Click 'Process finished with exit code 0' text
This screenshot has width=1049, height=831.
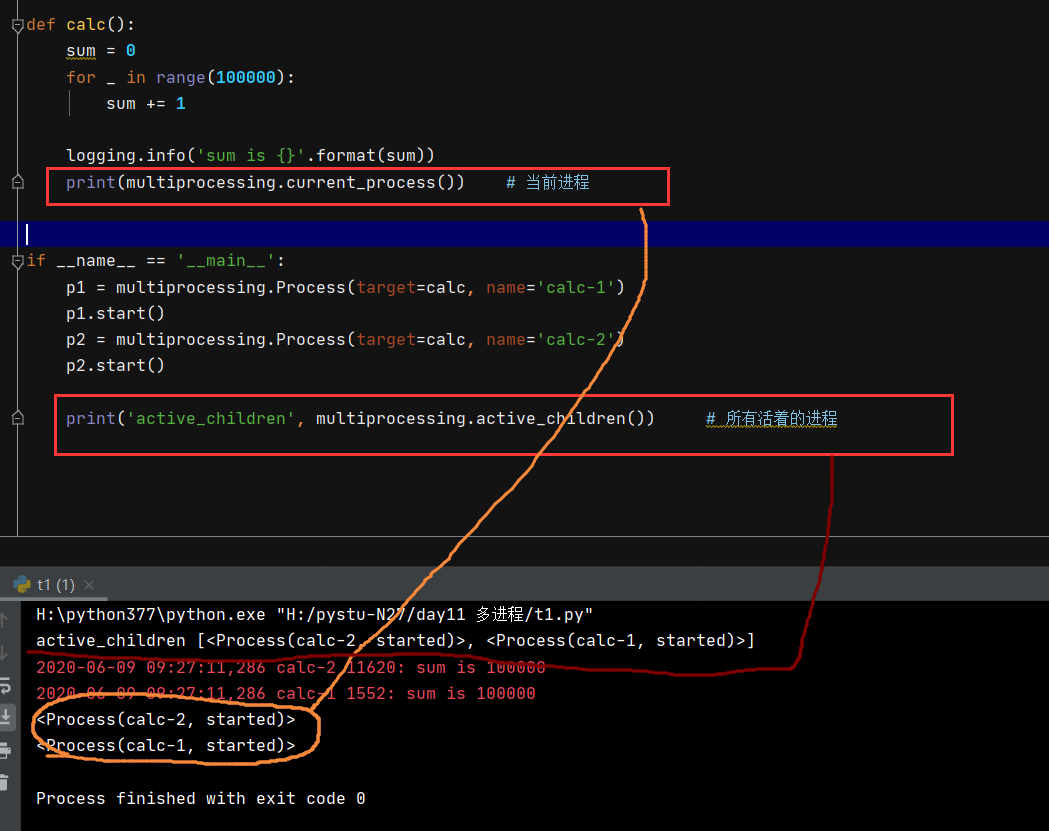200,798
